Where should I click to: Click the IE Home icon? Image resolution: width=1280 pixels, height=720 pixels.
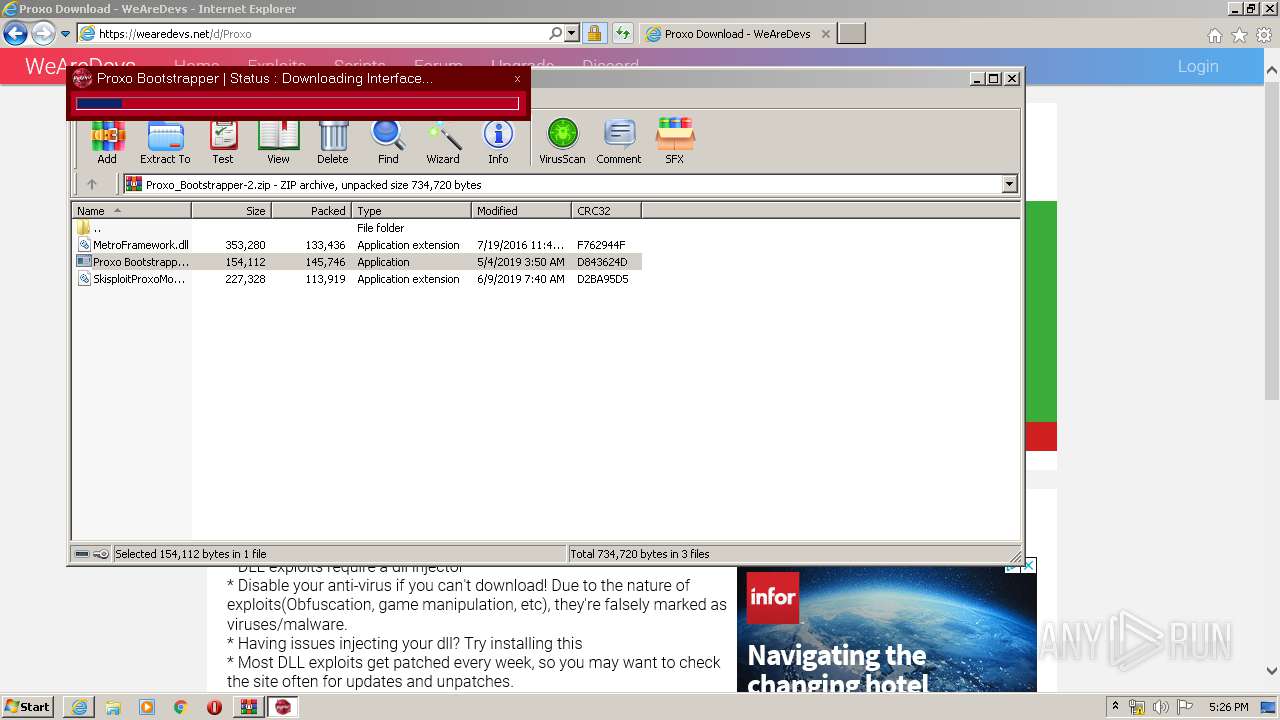(1214, 35)
